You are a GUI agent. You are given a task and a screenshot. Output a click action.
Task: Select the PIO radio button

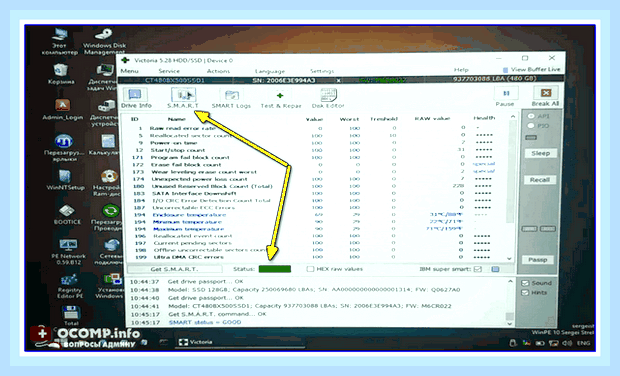531,126
